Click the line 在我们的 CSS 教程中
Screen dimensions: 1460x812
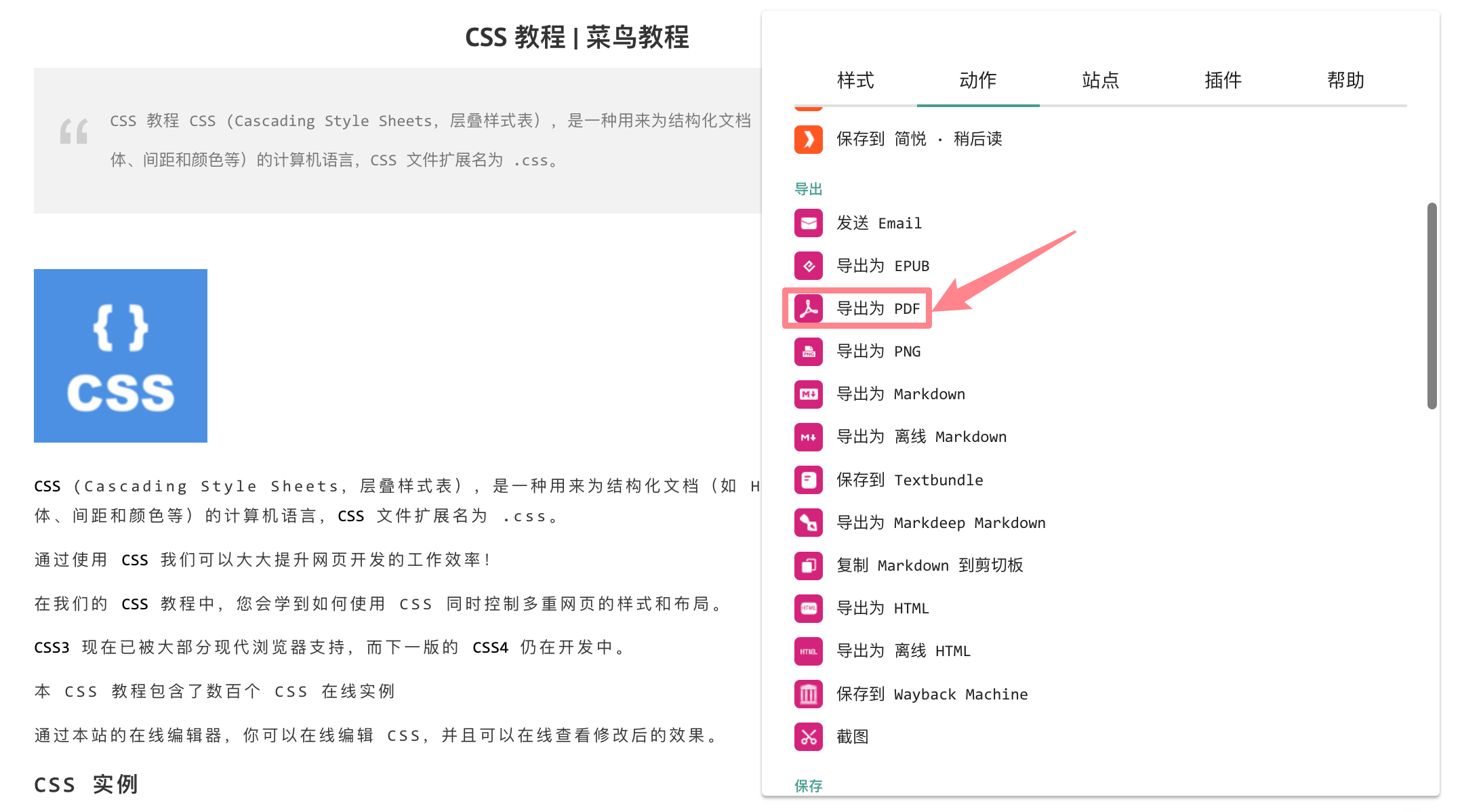pos(380,604)
